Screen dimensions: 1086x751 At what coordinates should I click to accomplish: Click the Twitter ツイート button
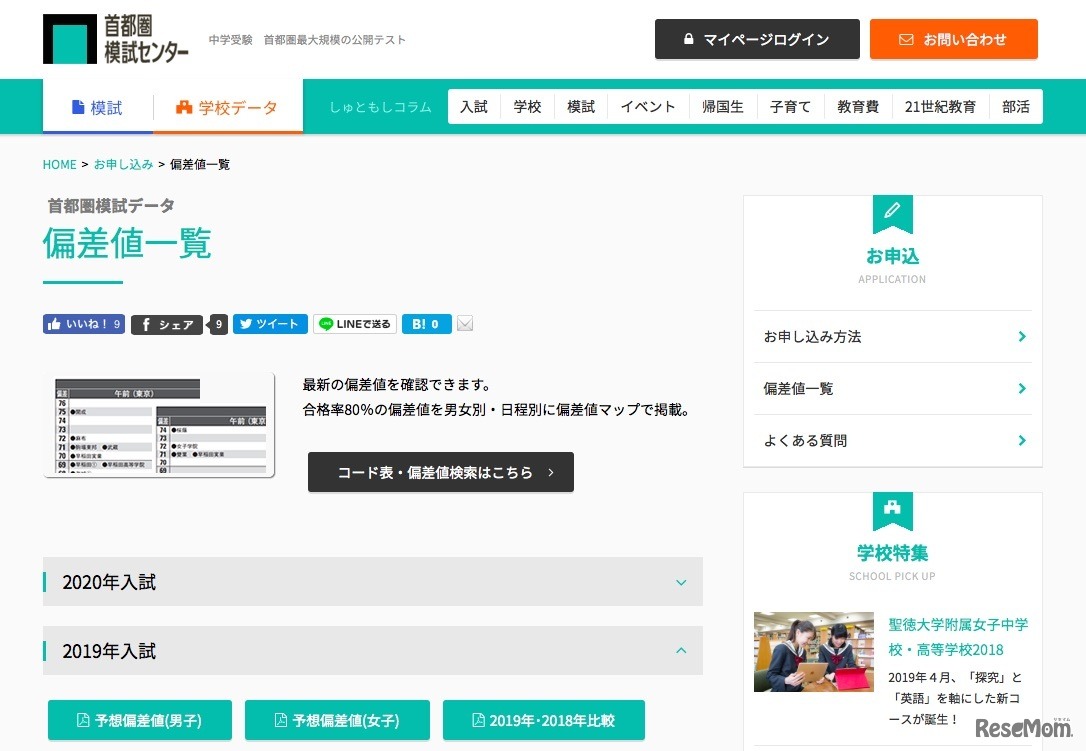click(x=270, y=324)
